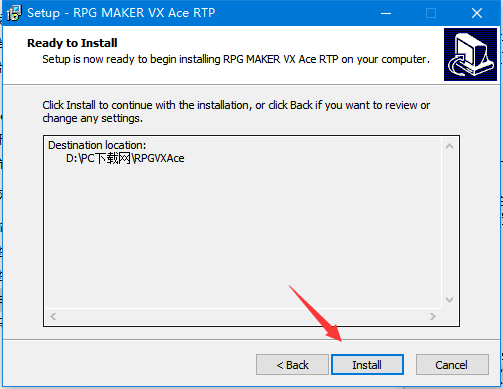Image resolution: width=503 pixels, height=389 pixels.
Task: Start installation with the Install button
Action: click(x=367, y=365)
